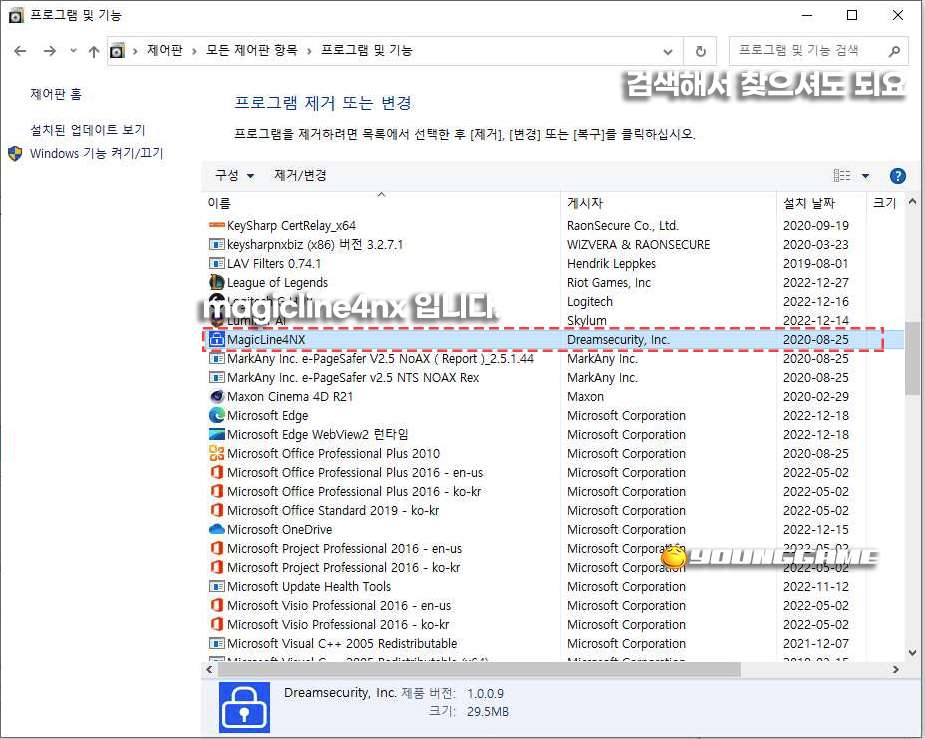925x739 pixels.
Task: Open the 모든 제어판 항목 breadcrumb
Action: tap(251, 50)
